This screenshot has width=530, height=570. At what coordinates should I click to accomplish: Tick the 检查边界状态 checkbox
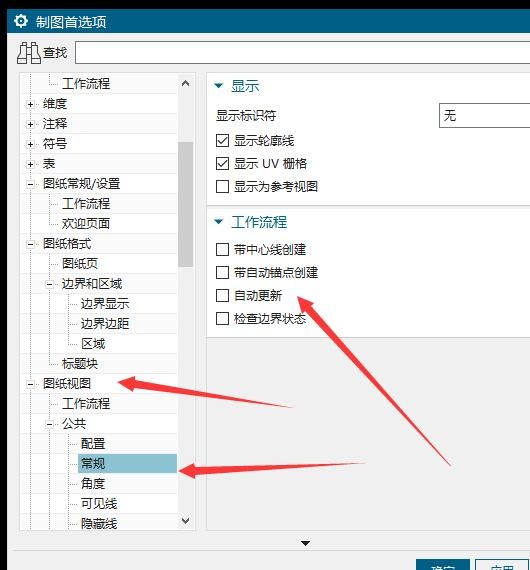coord(222,318)
